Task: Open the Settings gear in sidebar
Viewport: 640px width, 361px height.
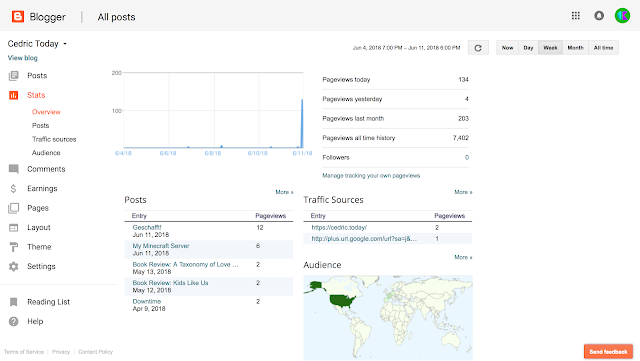Action: [13, 266]
